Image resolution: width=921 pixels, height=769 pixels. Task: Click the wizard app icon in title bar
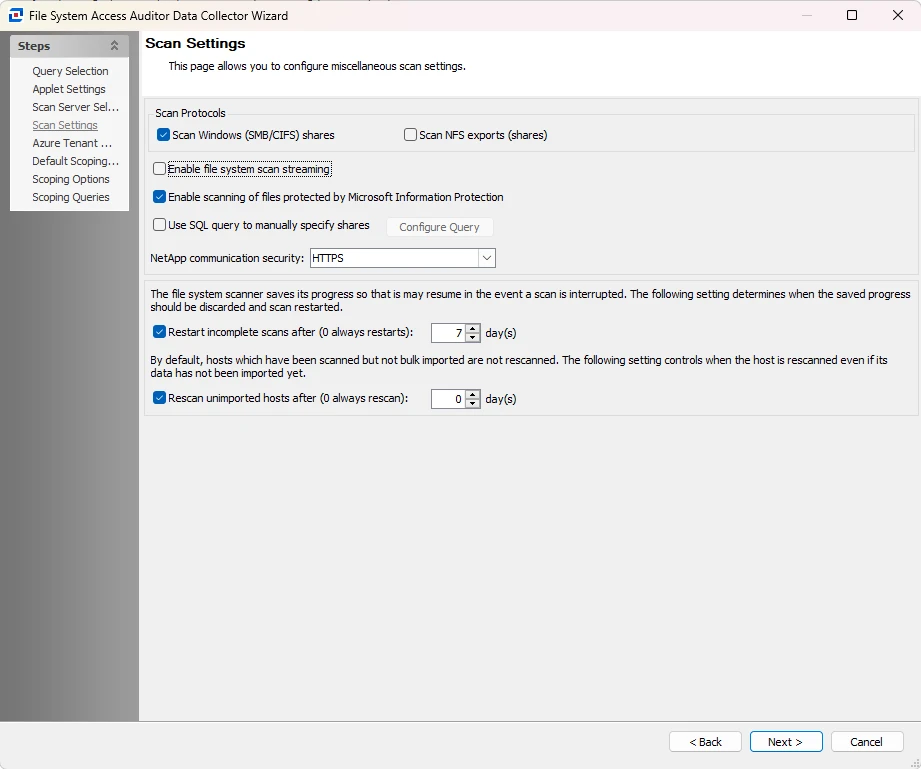16,15
